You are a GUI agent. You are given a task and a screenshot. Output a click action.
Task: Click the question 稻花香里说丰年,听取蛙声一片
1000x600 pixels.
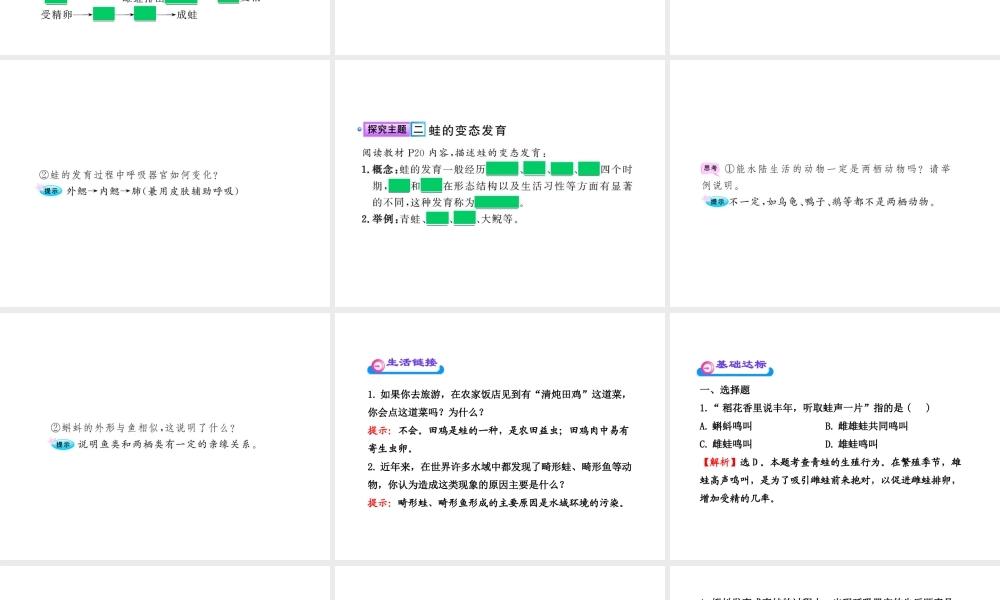tap(815, 407)
